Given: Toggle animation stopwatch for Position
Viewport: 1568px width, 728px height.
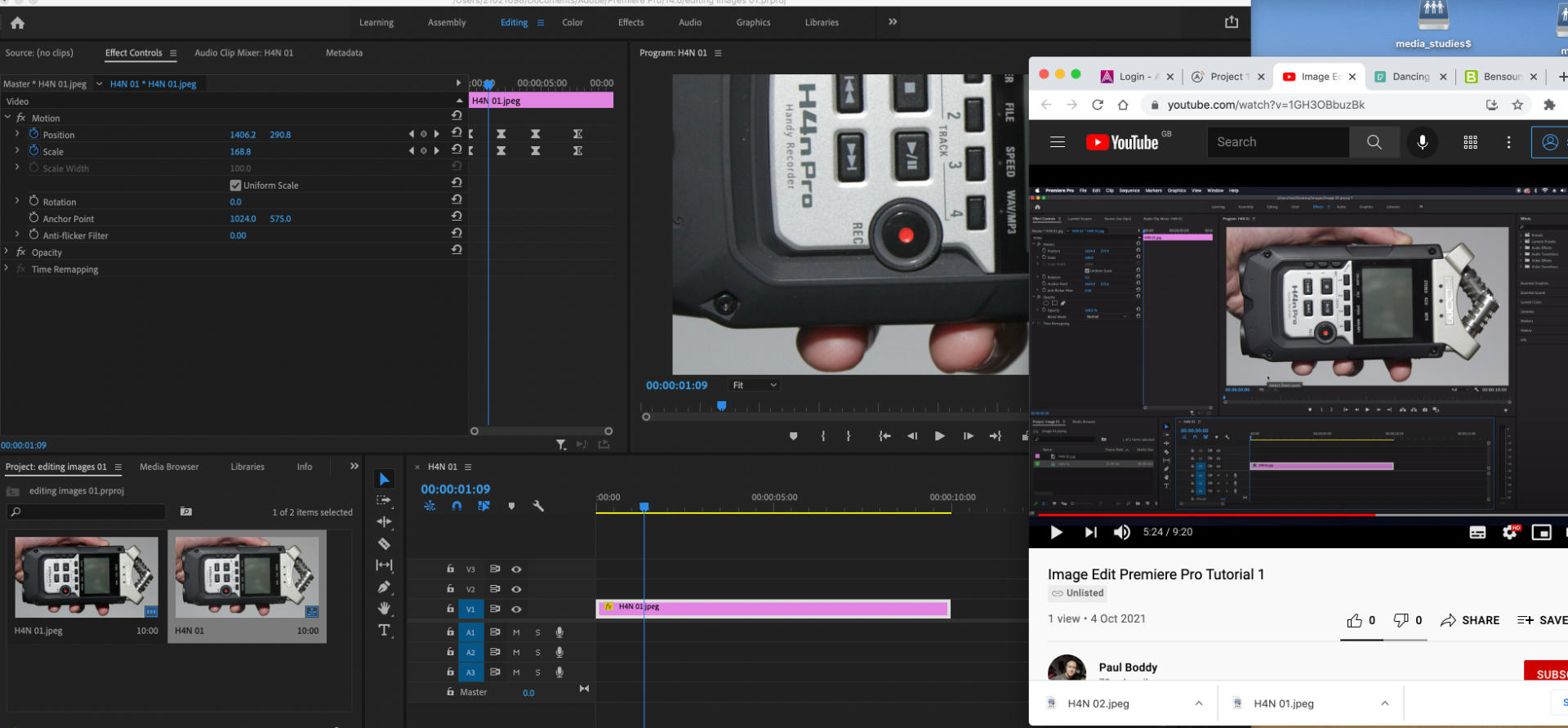Looking at the screenshot, I should (34, 134).
